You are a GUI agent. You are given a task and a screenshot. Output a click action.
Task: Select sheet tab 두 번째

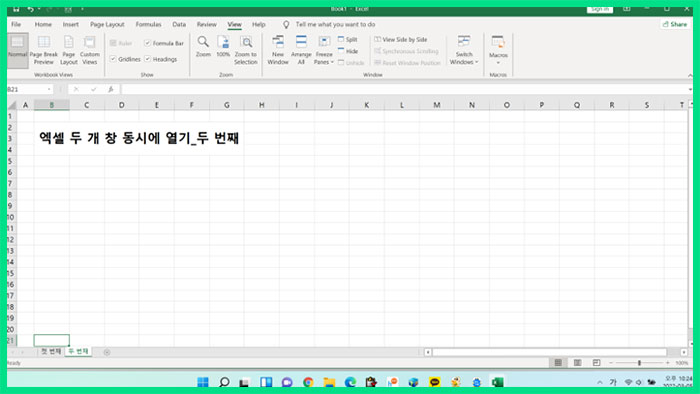pyautogui.click(x=78, y=352)
